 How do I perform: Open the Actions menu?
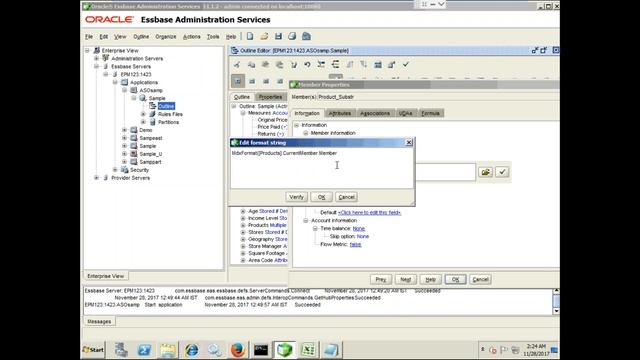[191, 37]
